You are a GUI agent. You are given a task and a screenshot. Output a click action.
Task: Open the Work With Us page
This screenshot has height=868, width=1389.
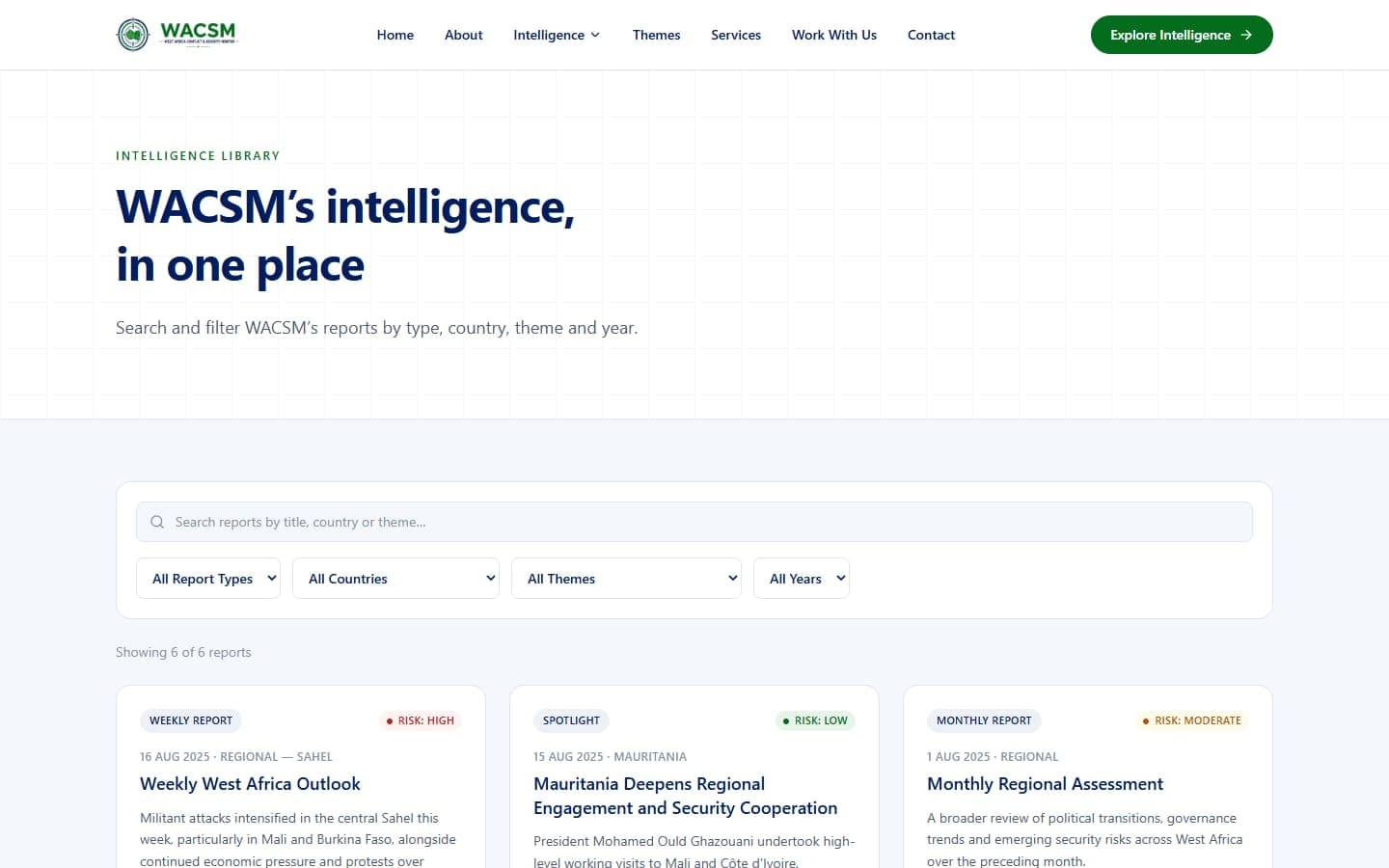(x=834, y=35)
